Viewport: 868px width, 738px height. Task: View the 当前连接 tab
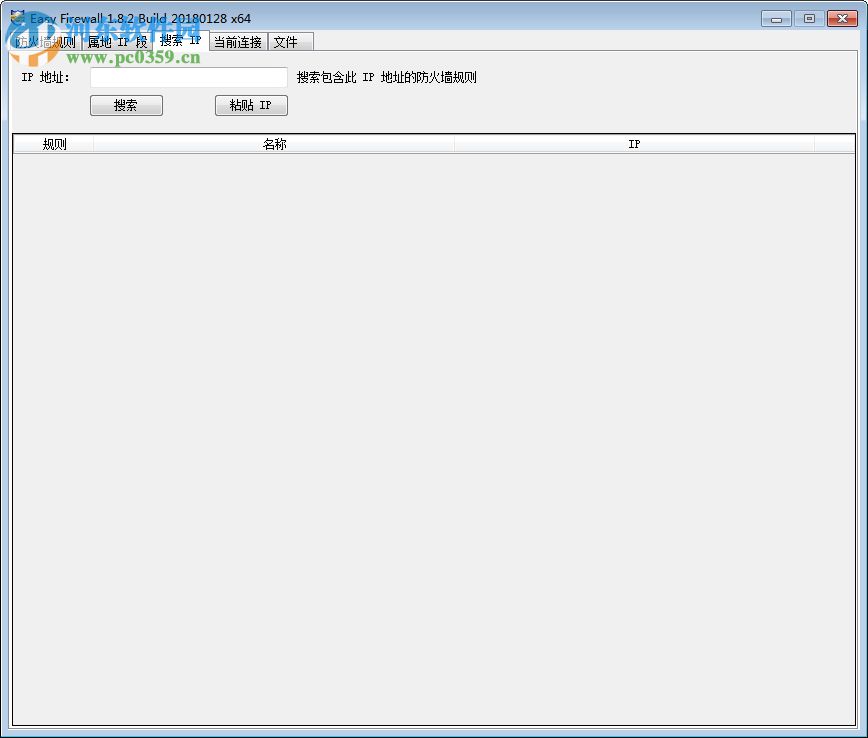click(237, 42)
